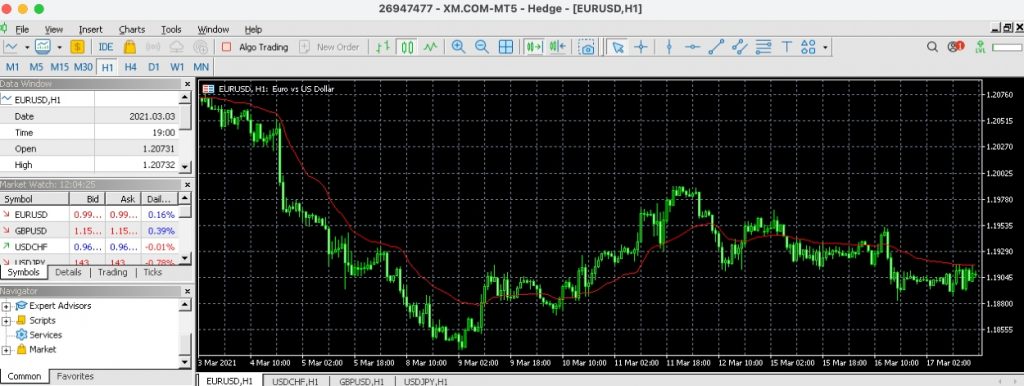Select the text label tool
This screenshot has width=1024, height=386.
click(x=786, y=47)
